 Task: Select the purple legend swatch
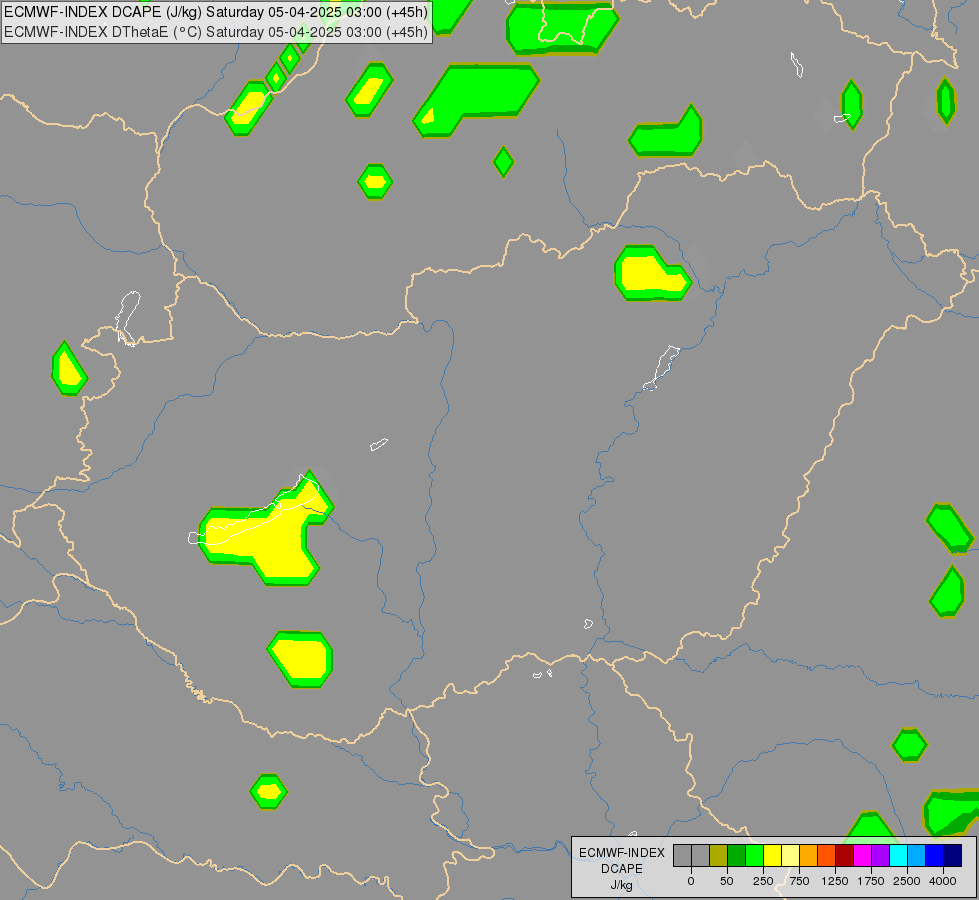(880, 856)
